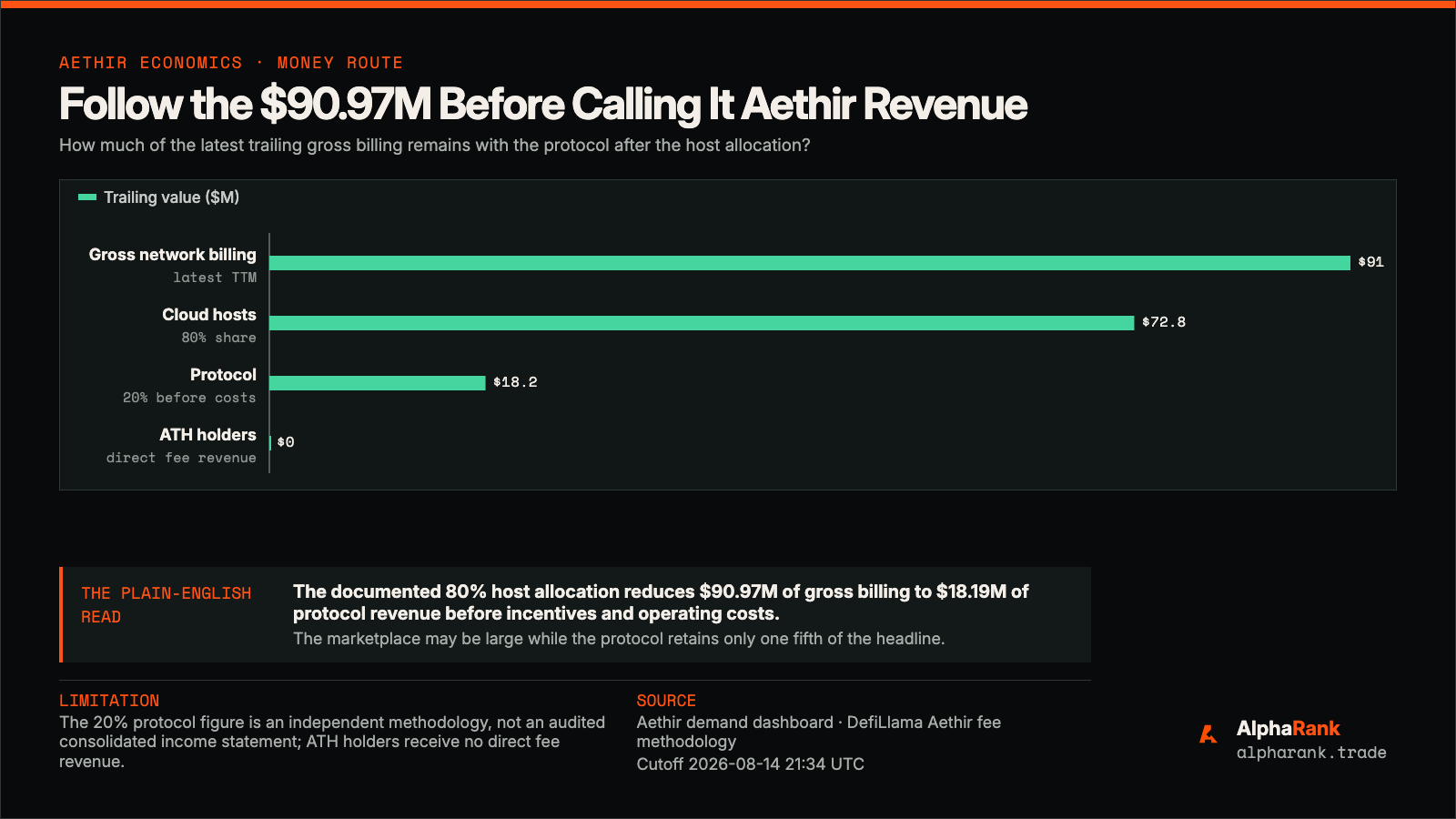Click the subtitle question about host allocation
This screenshot has height=819, width=1456.
[435, 146]
